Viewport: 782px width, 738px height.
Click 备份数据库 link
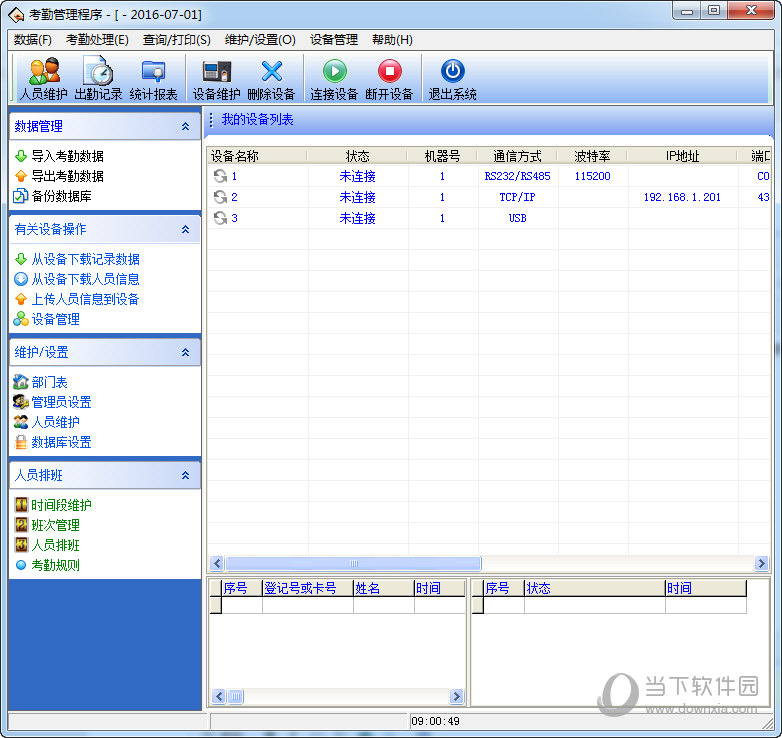pyautogui.click(x=61, y=196)
